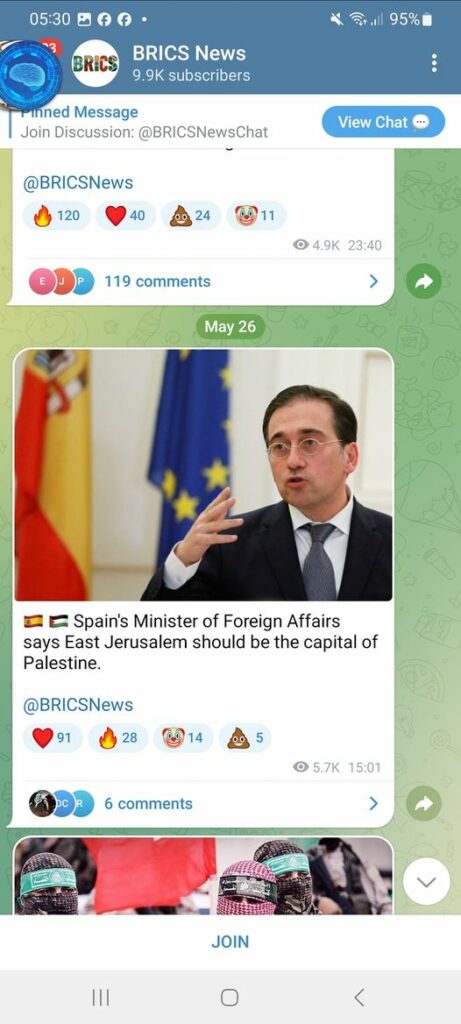Jump to latest with the down-arrow button
The image size is (461, 1024).
click(x=426, y=882)
